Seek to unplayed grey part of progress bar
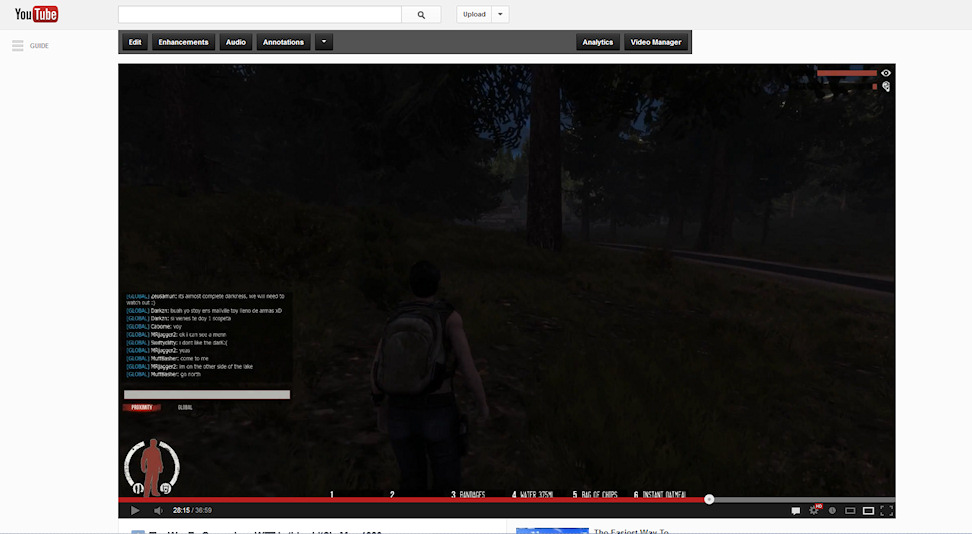The height and width of the screenshot is (534, 972). [803, 499]
